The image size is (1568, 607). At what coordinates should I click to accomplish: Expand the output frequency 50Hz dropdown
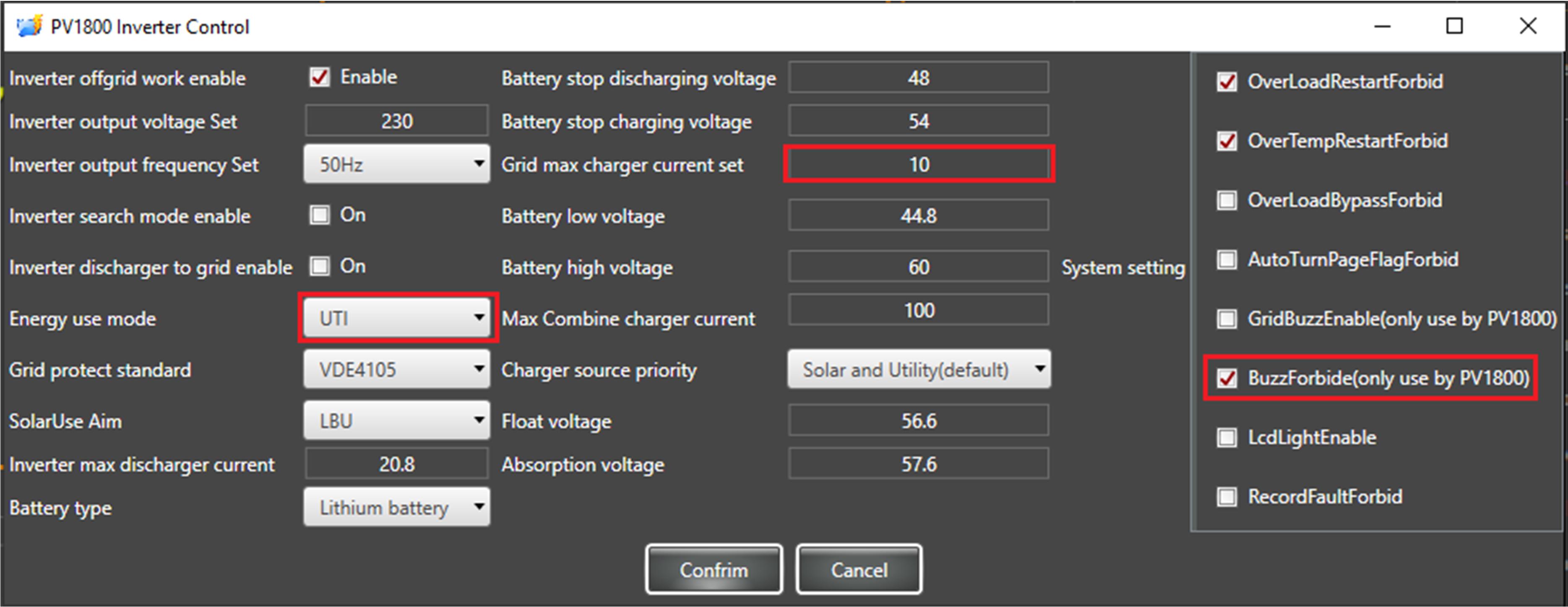point(397,164)
